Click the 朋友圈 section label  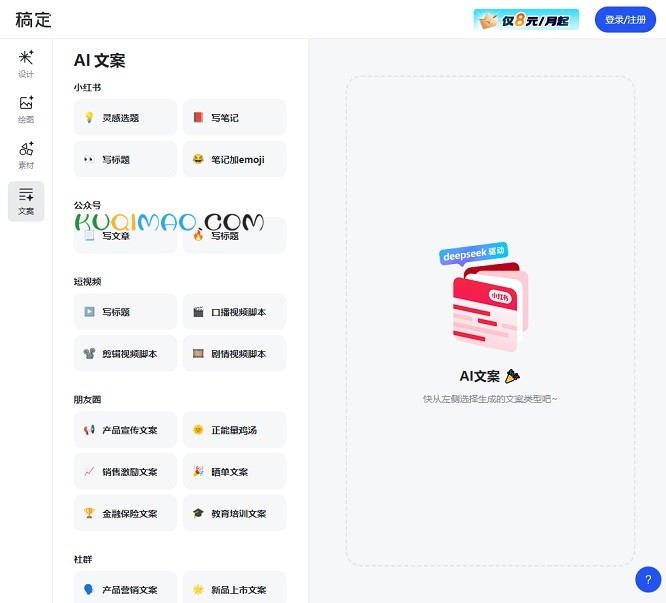[x=87, y=400]
